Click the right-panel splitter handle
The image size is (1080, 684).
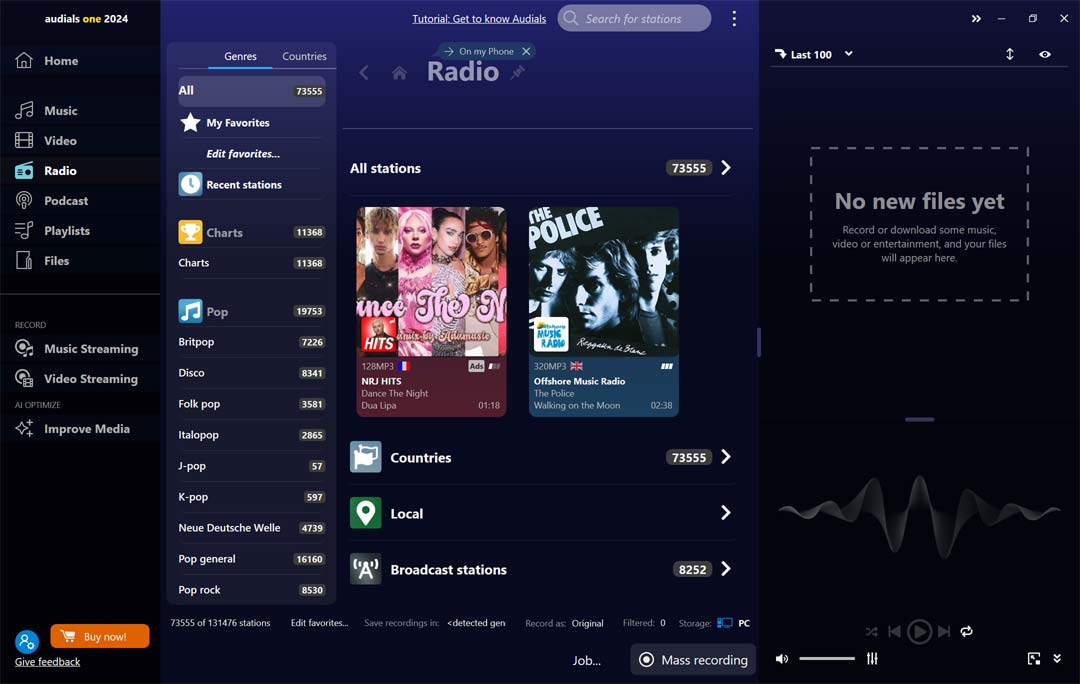(x=920, y=419)
